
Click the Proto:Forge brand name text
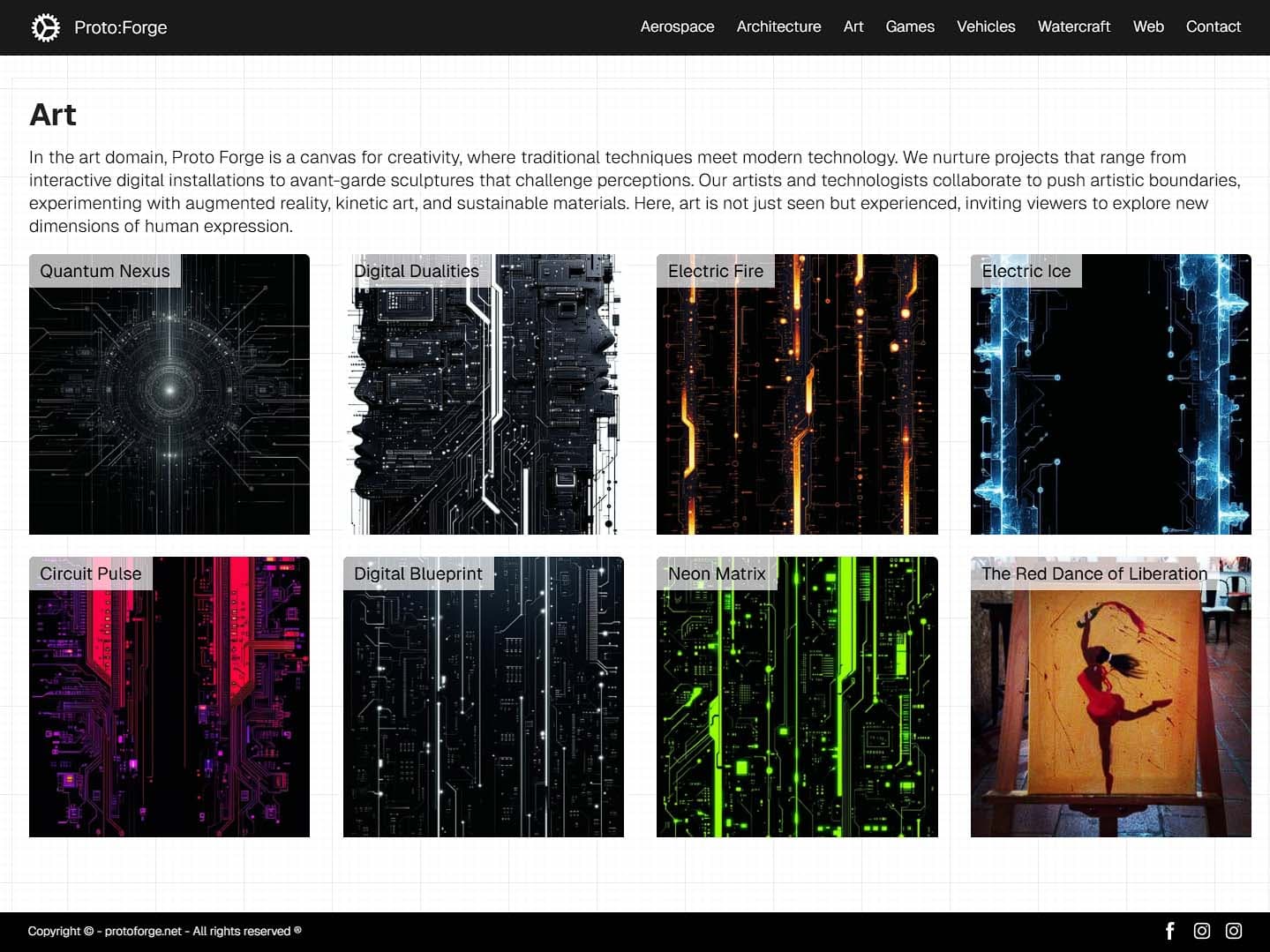[x=121, y=27]
